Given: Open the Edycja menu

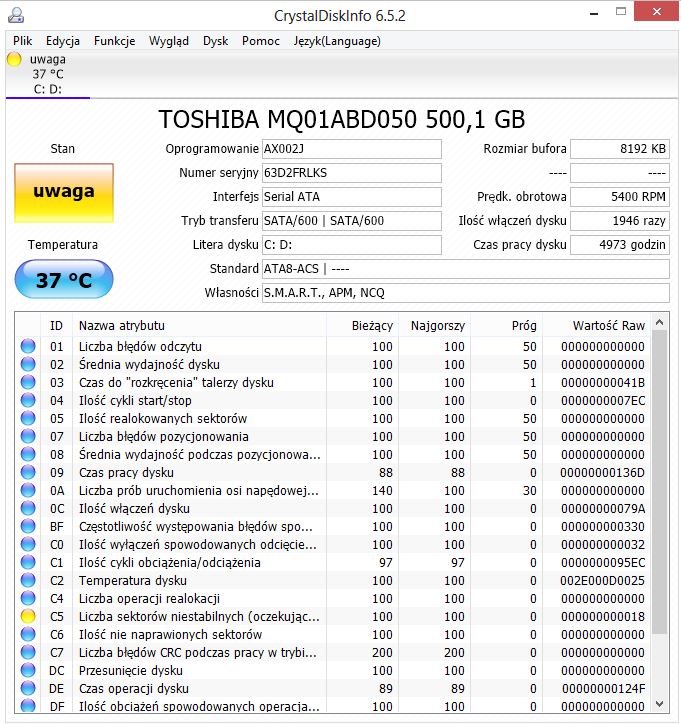Looking at the screenshot, I should (x=63, y=41).
